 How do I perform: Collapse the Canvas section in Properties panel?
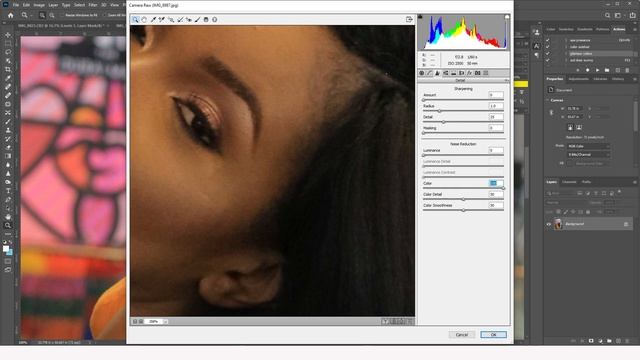[x=548, y=100]
